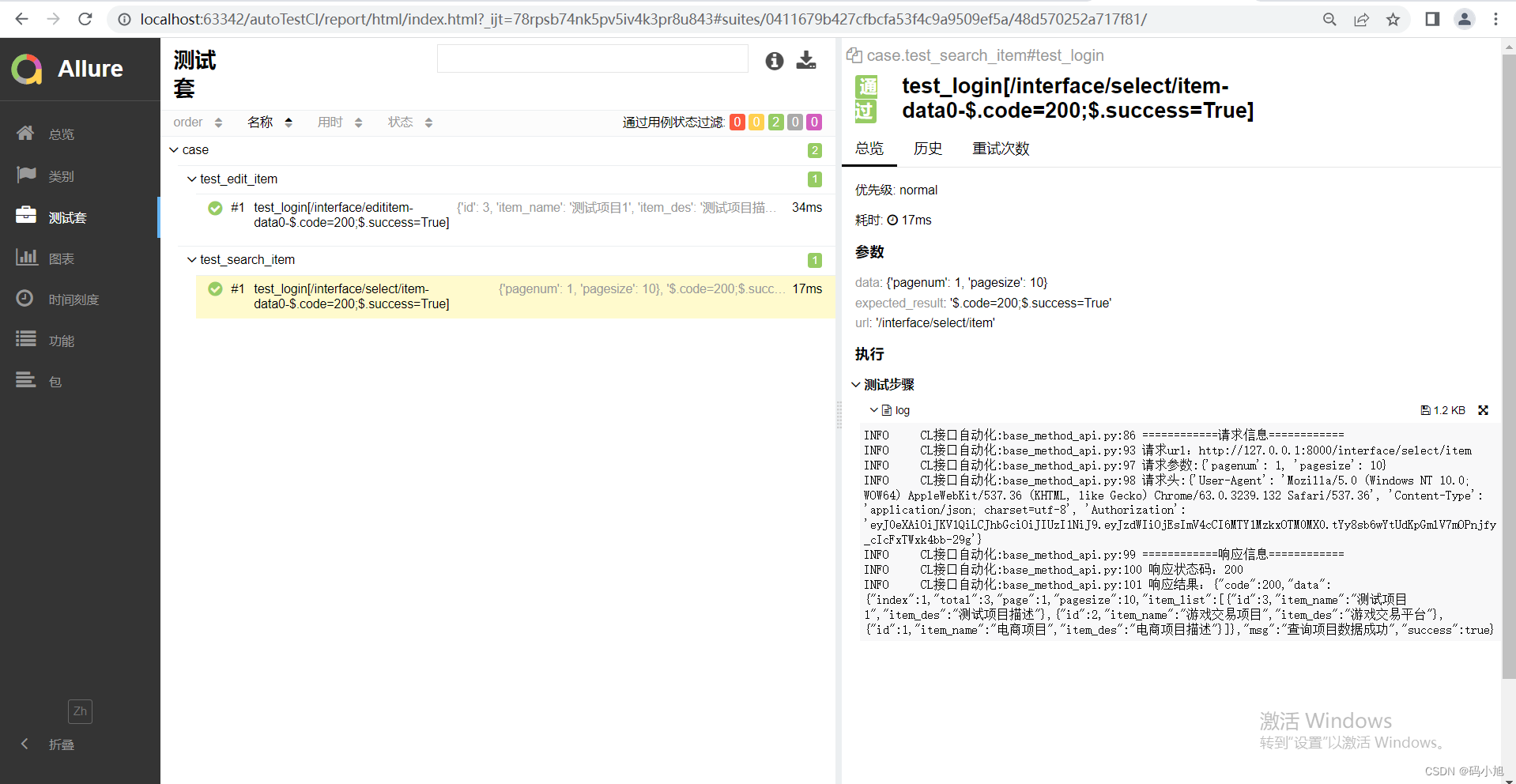Toggle passed status filter (green 2)
Viewport: 1516px width, 784px height.
pyautogui.click(x=776, y=122)
